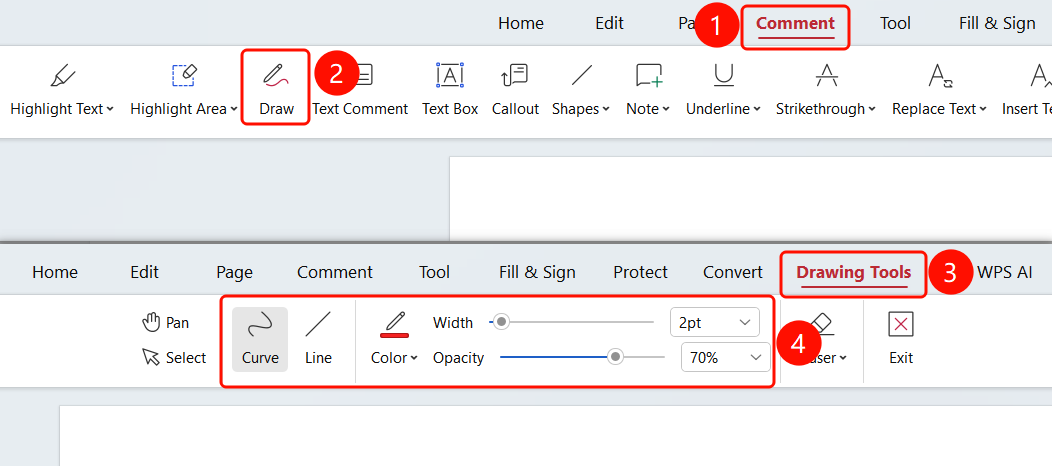This screenshot has height=466, width=1052.
Task: Open the active red Comment tab
Action: [795, 24]
